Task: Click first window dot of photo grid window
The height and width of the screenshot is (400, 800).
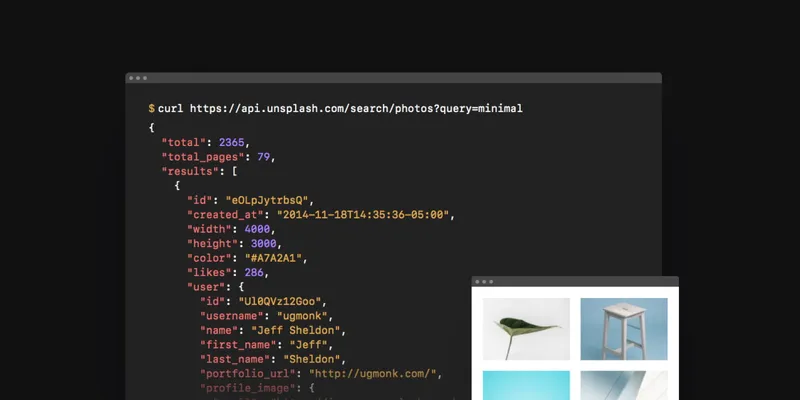Action: coord(477,282)
